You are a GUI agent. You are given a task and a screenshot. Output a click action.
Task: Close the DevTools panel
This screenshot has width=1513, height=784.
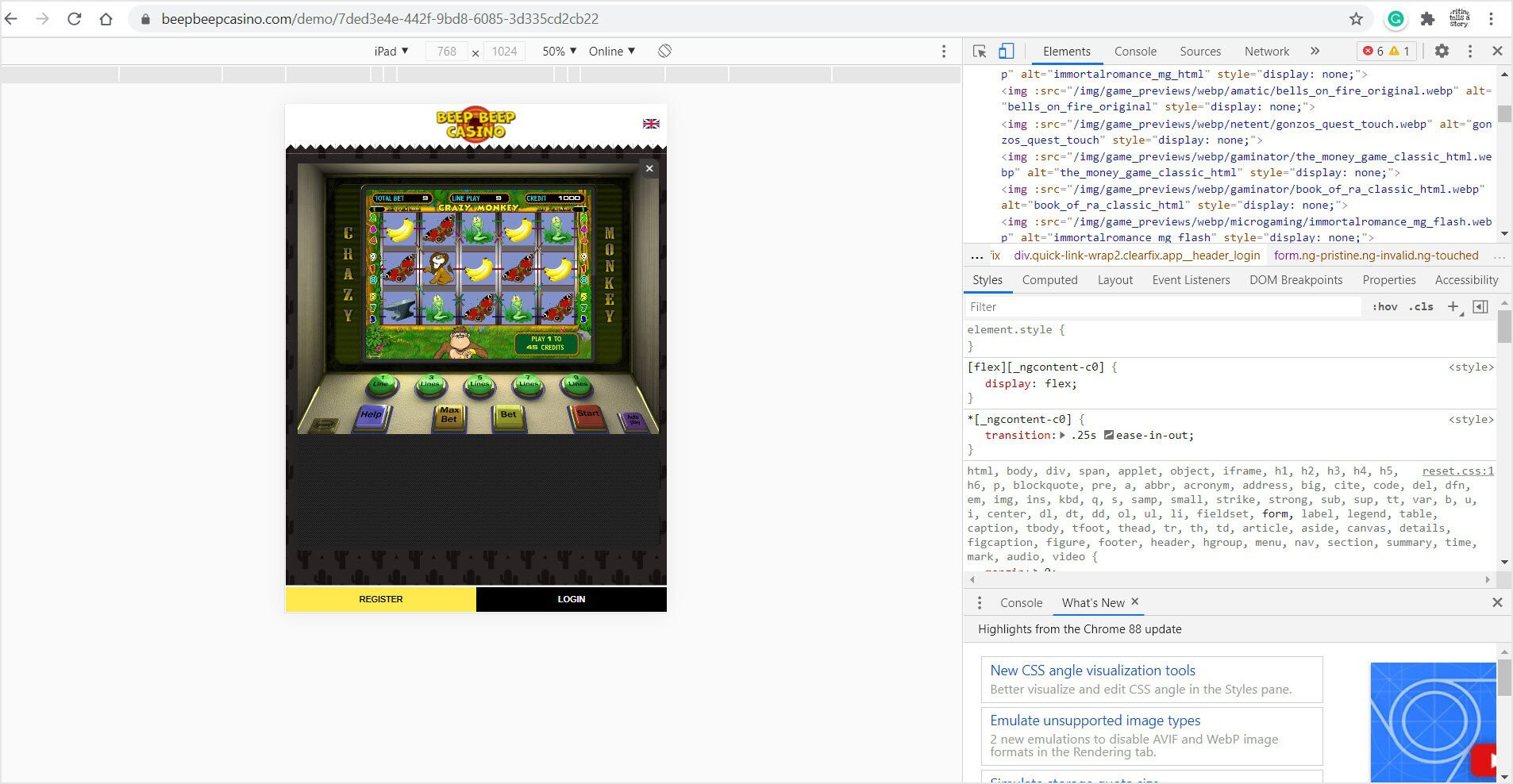(x=1497, y=51)
